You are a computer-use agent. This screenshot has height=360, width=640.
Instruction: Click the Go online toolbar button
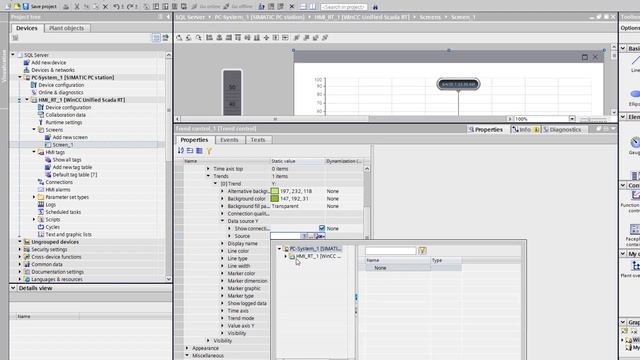coord(206,7)
